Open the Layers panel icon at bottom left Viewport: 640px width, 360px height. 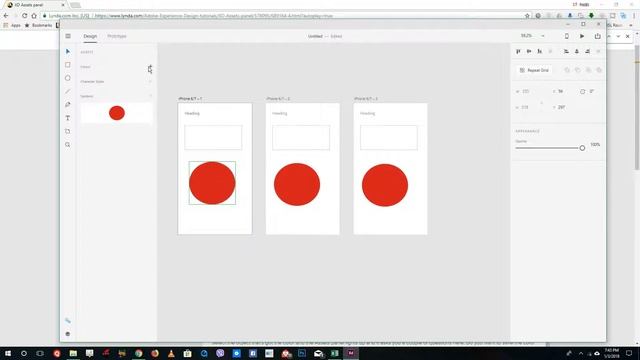[68, 334]
